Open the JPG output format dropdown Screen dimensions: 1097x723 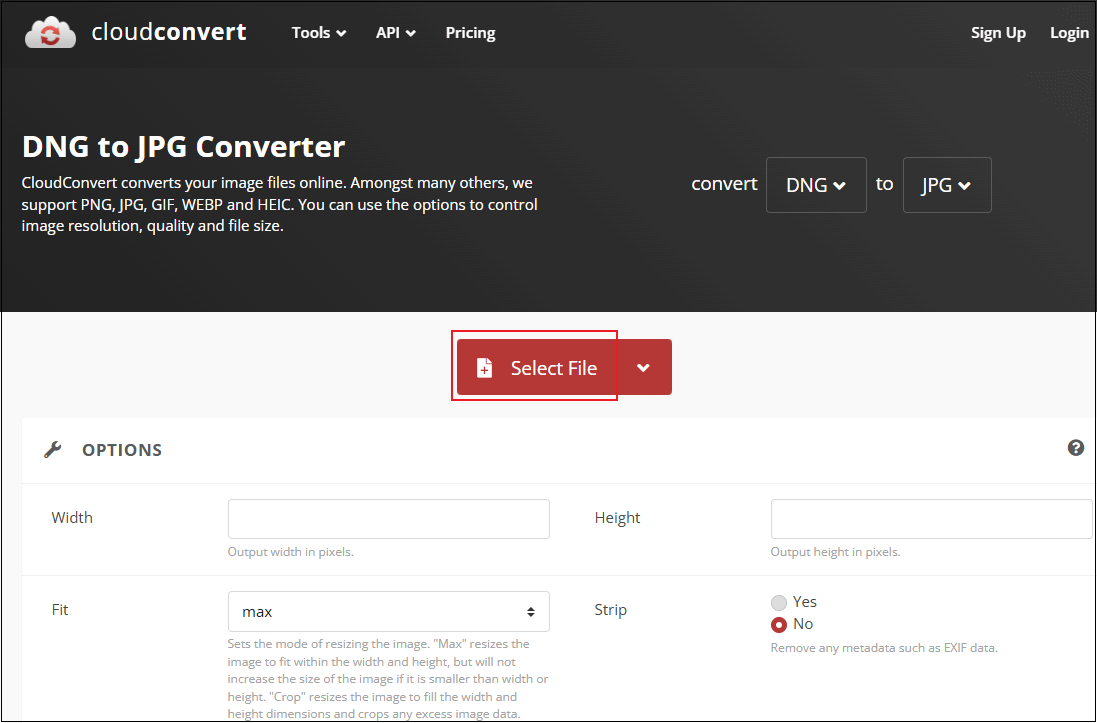click(x=946, y=185)
